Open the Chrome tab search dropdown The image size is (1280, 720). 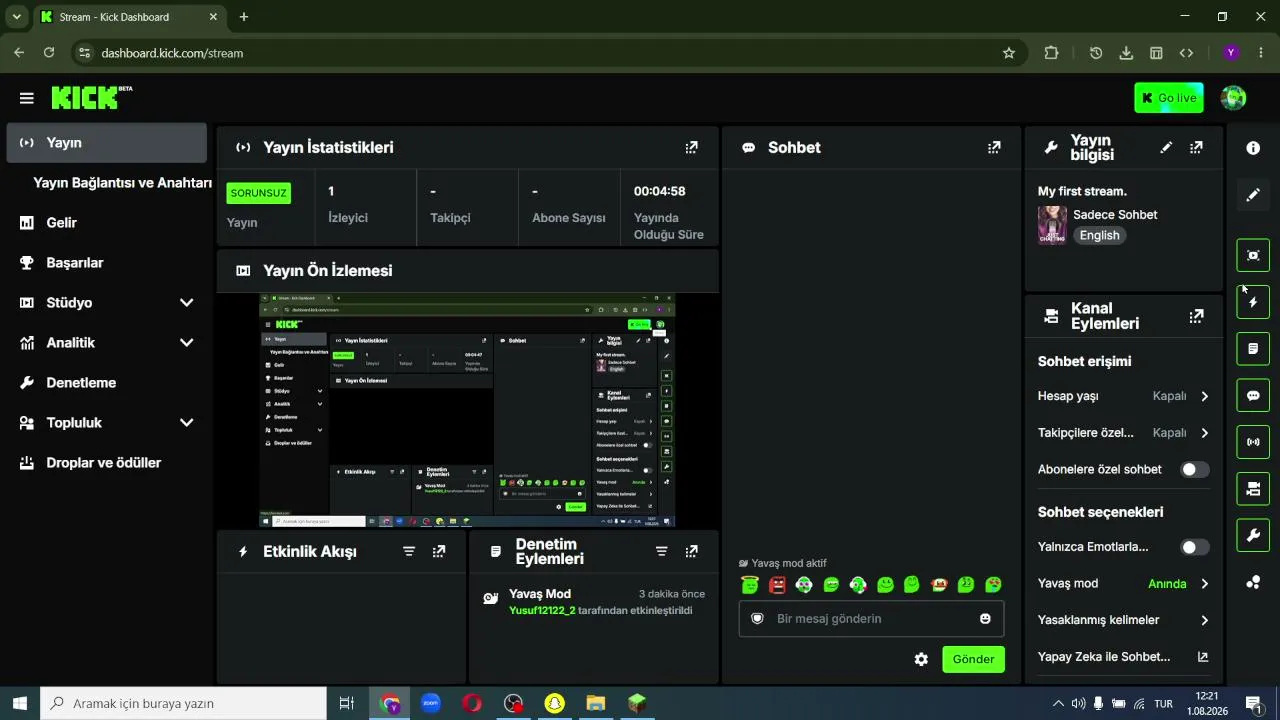[16, 17]
